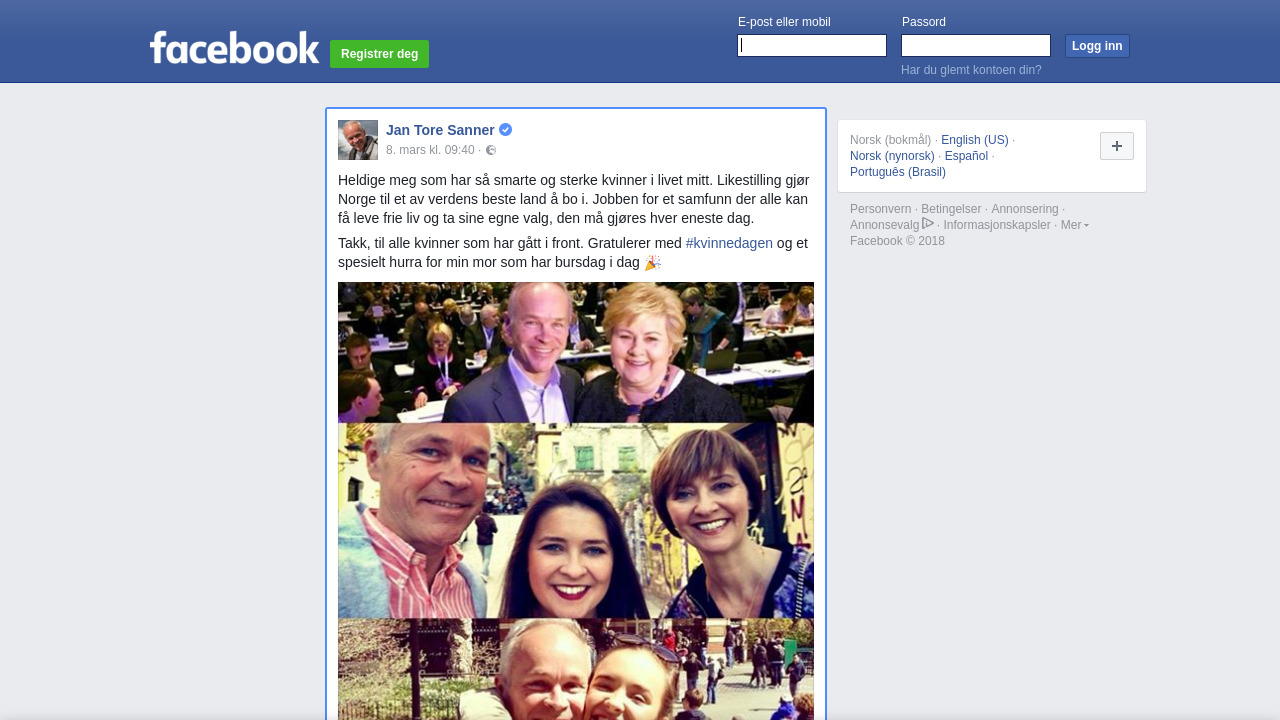This screenshot has height=720, width=1280.
Task: Open the Personvern footer link
Action: tap(881, 209)
